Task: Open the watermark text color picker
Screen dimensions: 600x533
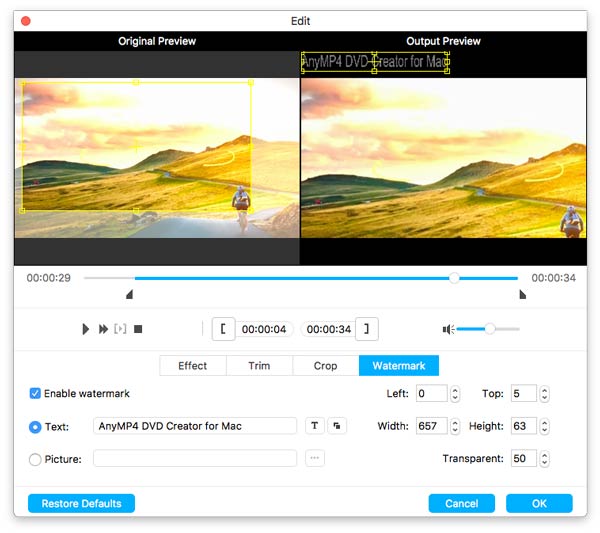Action: [x=337, y=426]
